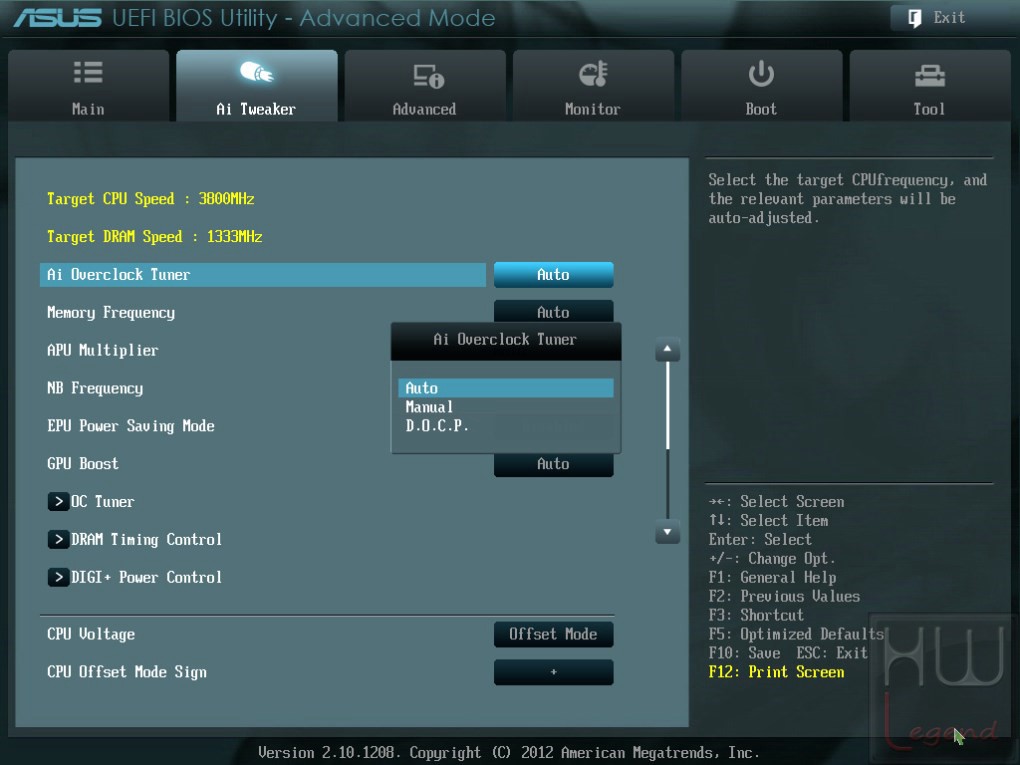Open the Tool tab label

pos(929,109)
